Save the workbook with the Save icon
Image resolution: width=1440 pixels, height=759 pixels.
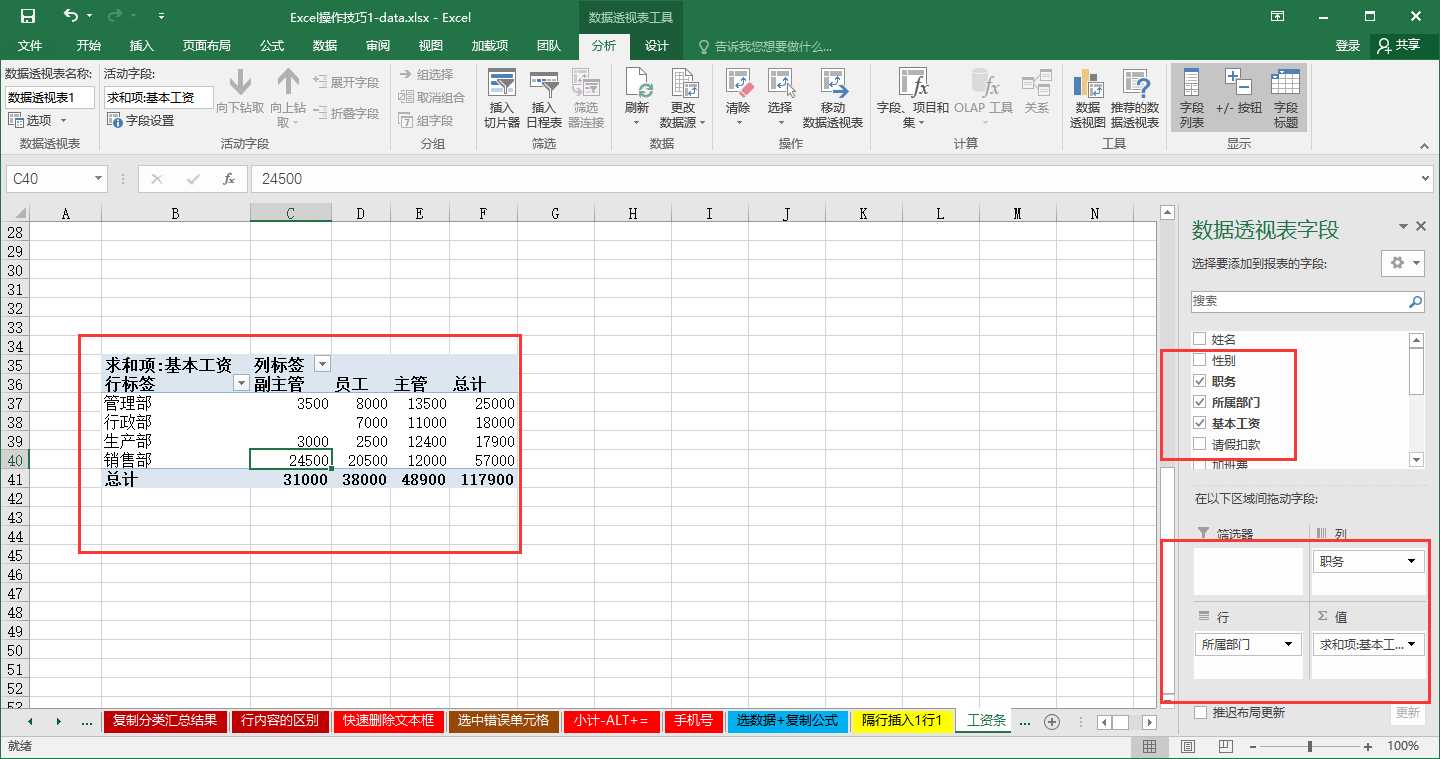(x=28, y=16)
